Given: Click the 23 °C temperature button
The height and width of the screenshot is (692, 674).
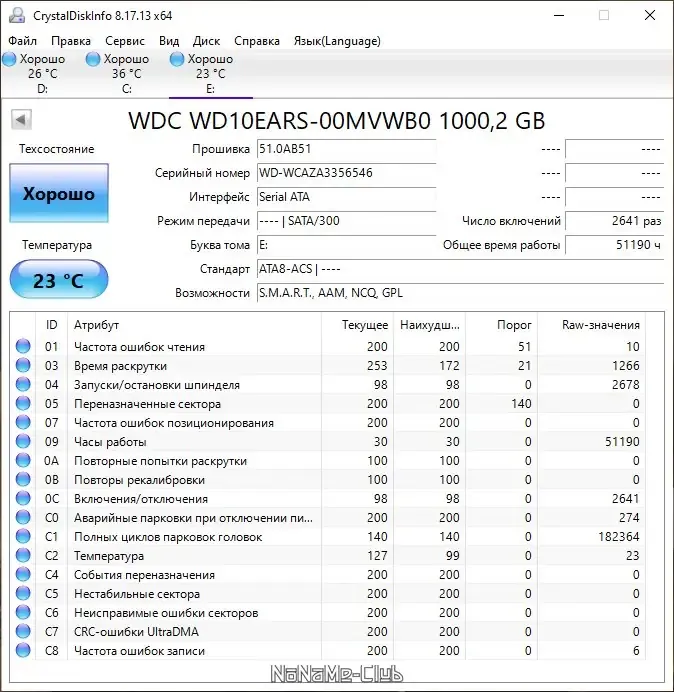Looking at the screenshot, I should (x=59, y=280).
